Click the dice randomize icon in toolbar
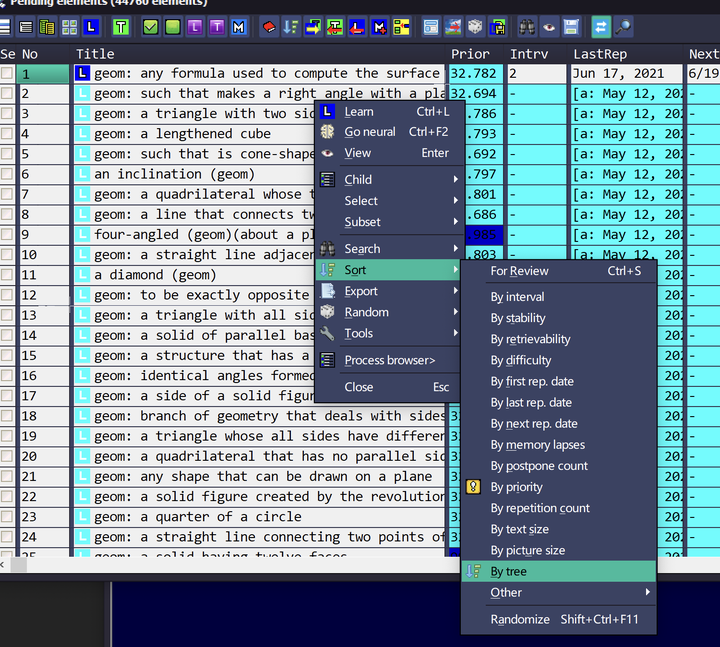Screen dimensions: 720x647 point(475,27)
